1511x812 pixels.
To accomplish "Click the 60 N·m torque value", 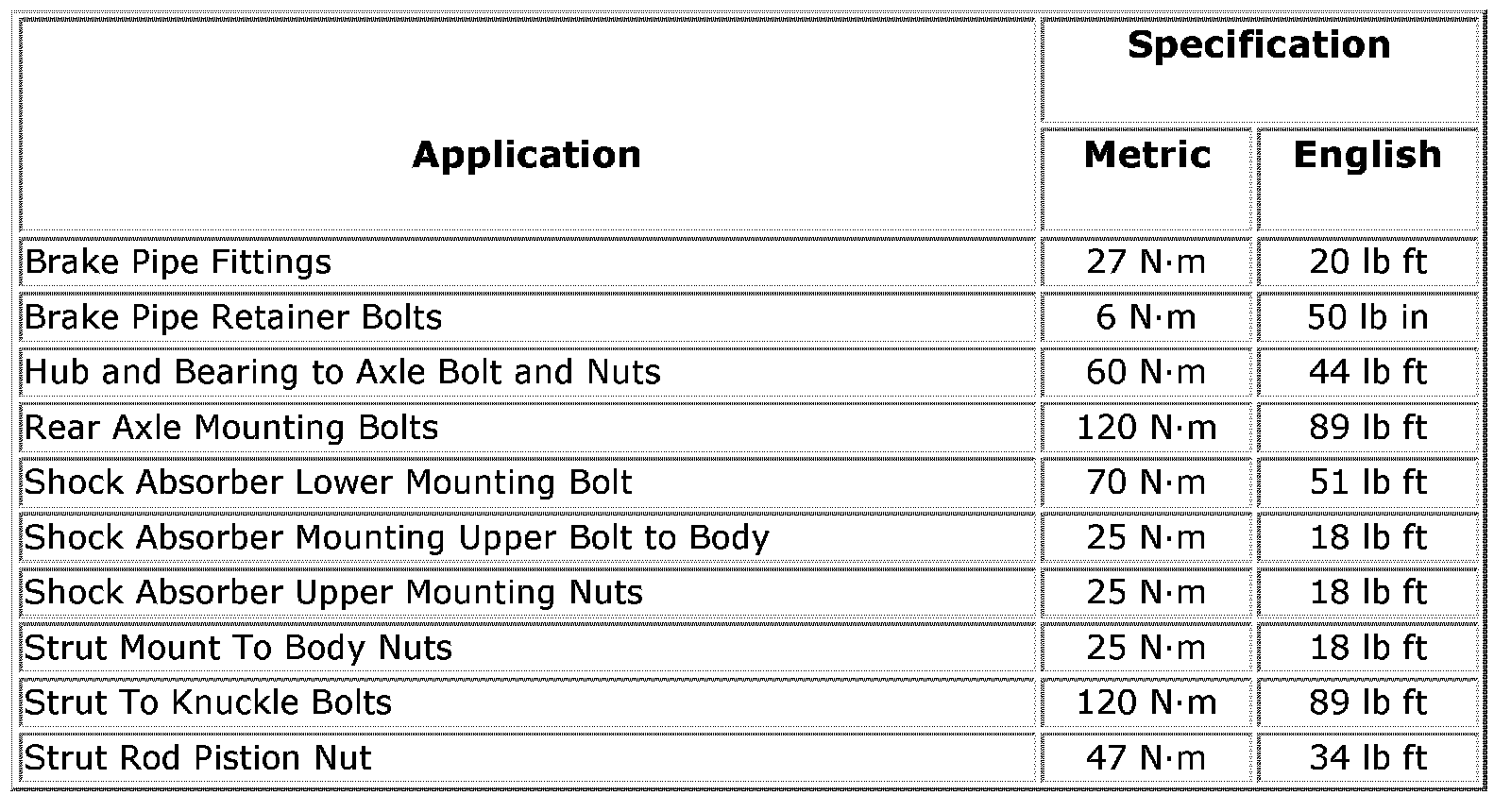I will coord(1146,372).
